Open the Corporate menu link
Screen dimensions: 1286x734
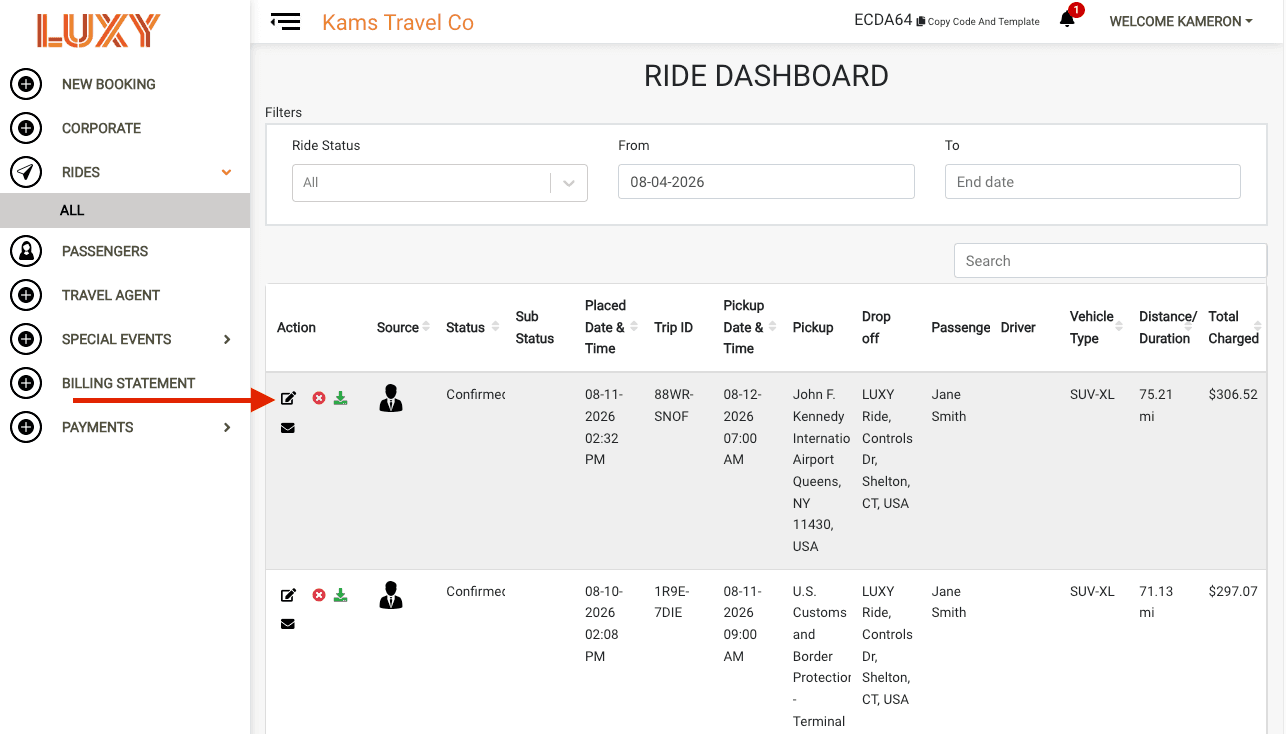(101, 128)
